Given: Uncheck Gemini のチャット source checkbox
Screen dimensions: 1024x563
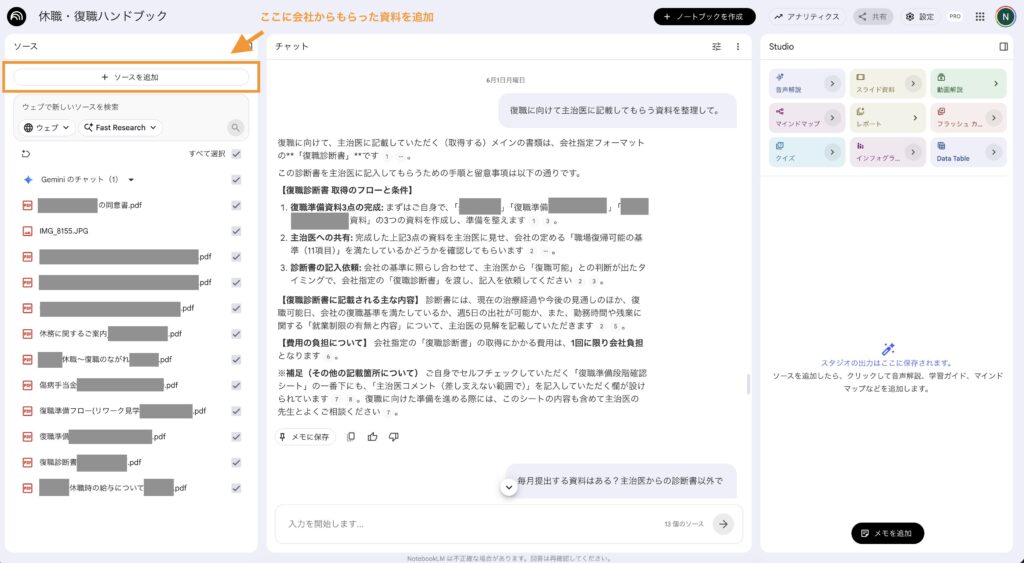Looking at the screenshot, I should point(236,180).
